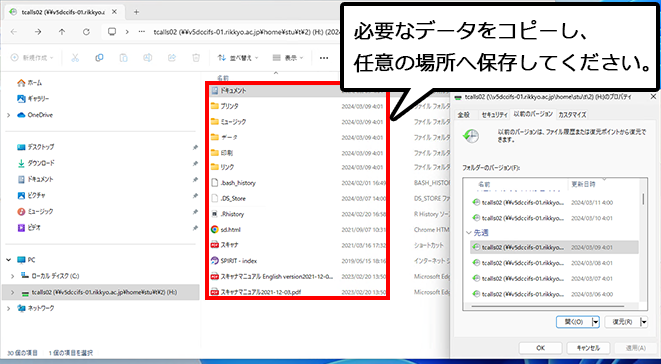Click the tcalls02 Explorer window tab

coord(63,12)
